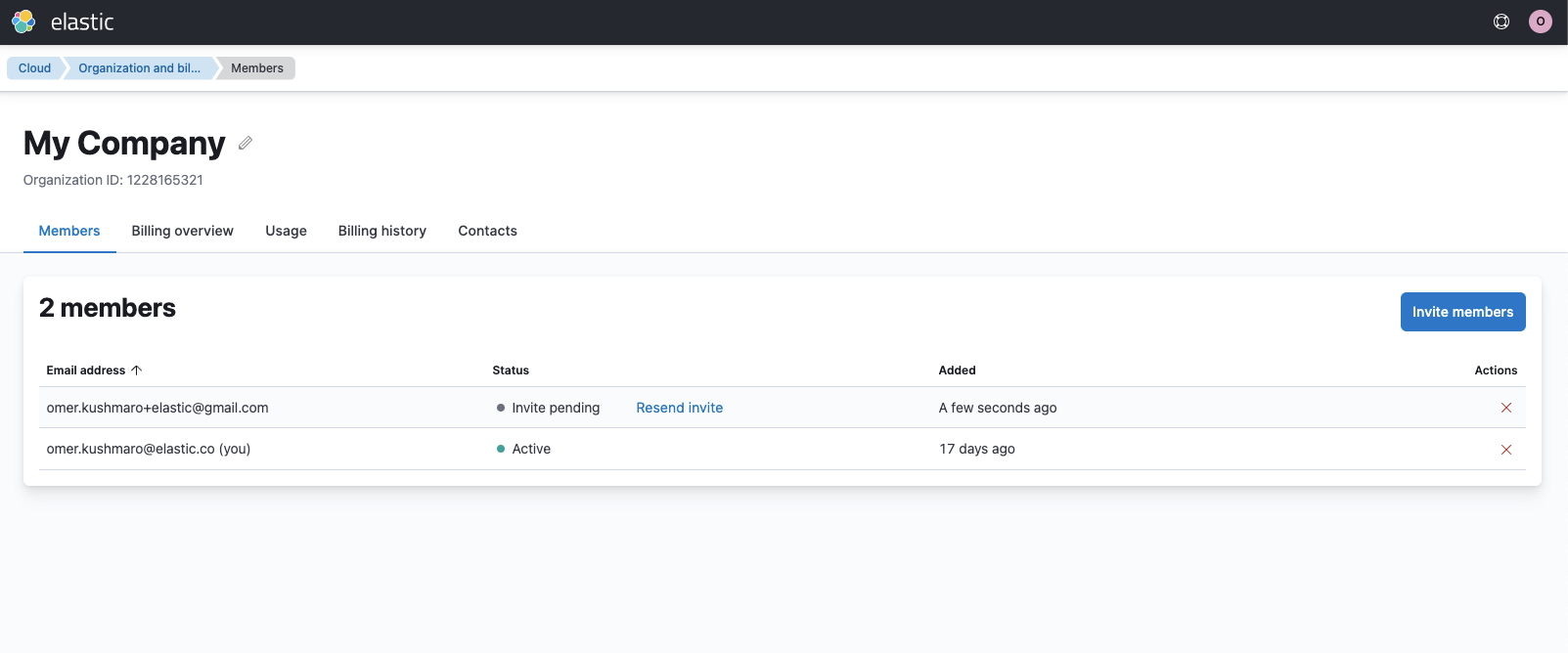Open the help lifebuoy icon
This screenshot has width=1568, height=653.
1501,22
